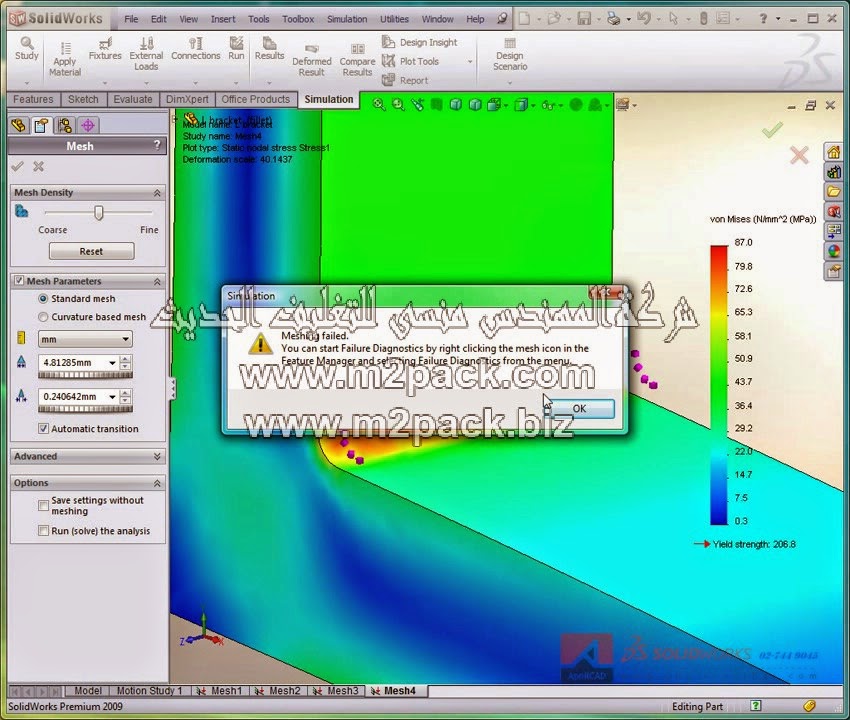Open the File Explorer folder icon in the task pane
The width and height of the screenshot is (850, 720).
point(834,191)
